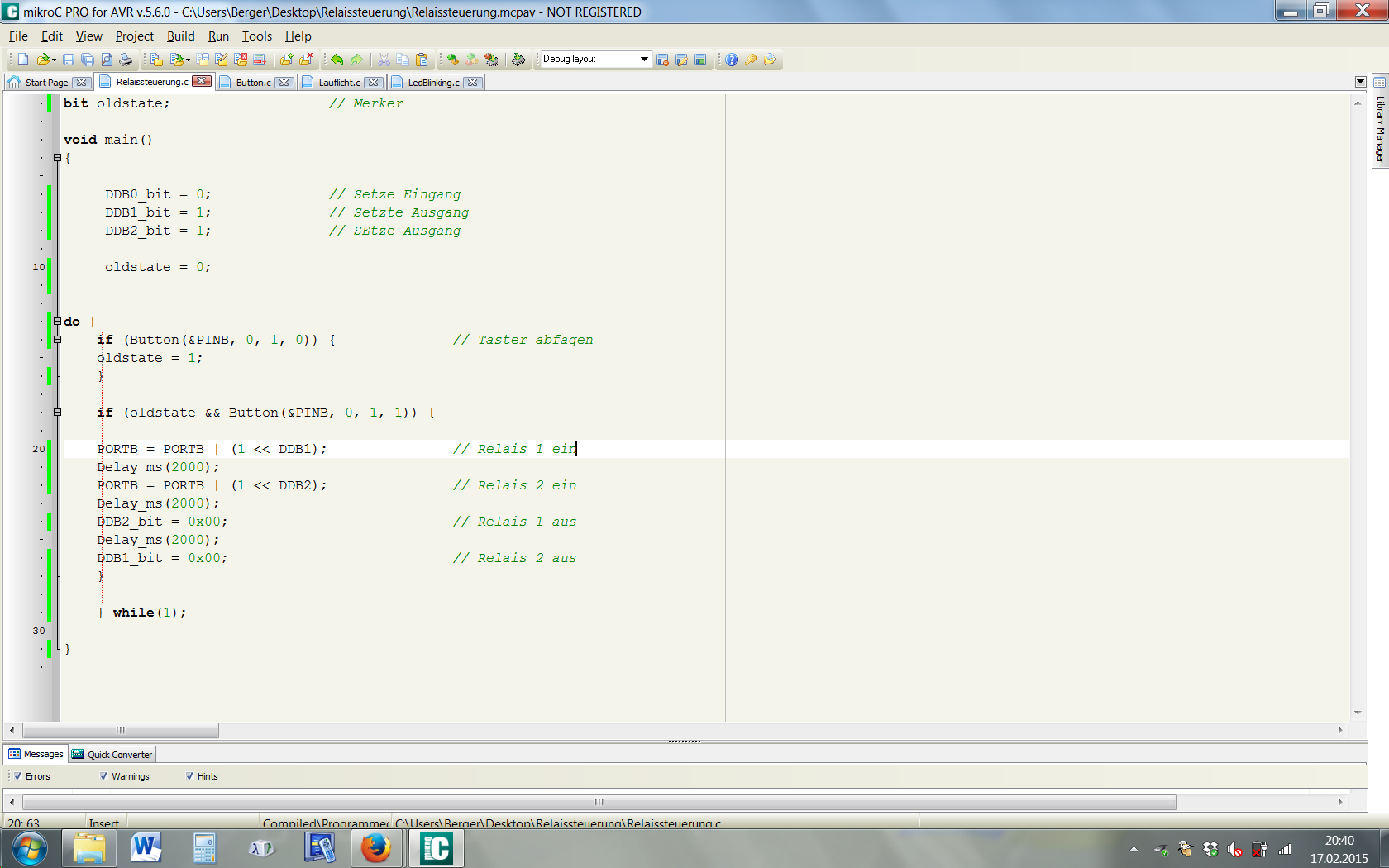Click the Add File to Project icon

[286, 60]
